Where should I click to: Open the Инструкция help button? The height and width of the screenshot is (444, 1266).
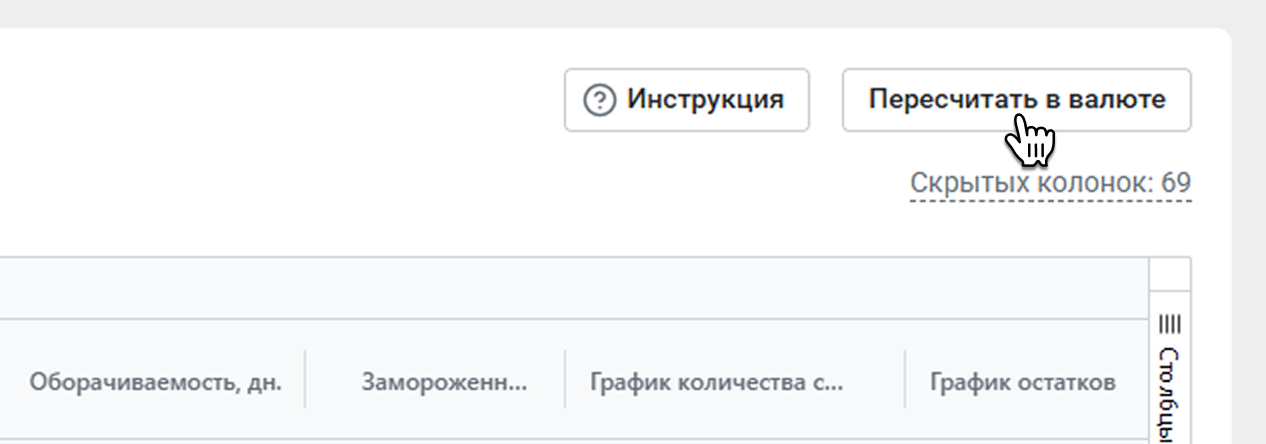[686, 100]
